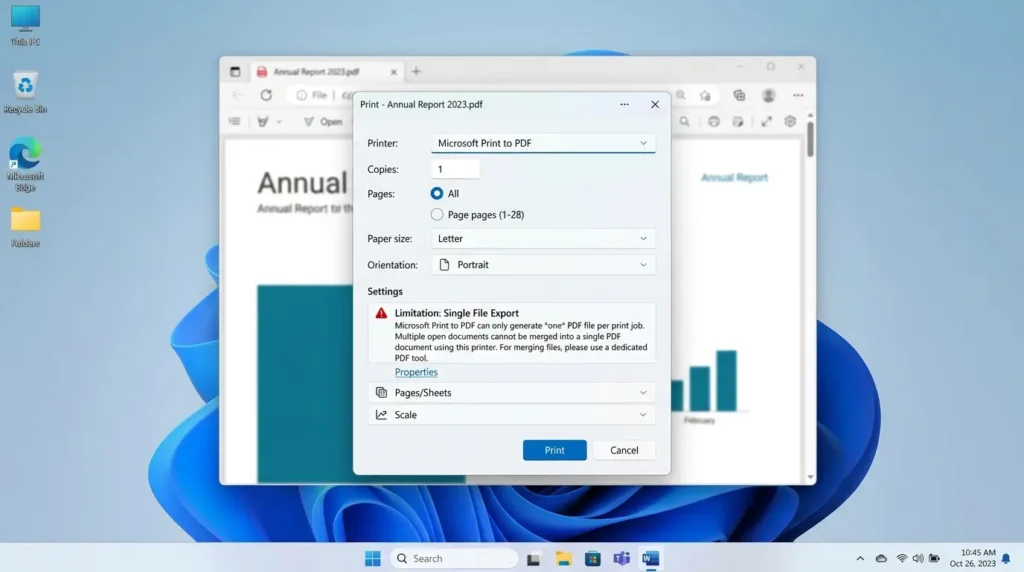Open the clock showing 10:45 AM
The height and width of the screenshot is (572, 1024).
point(972,558)
